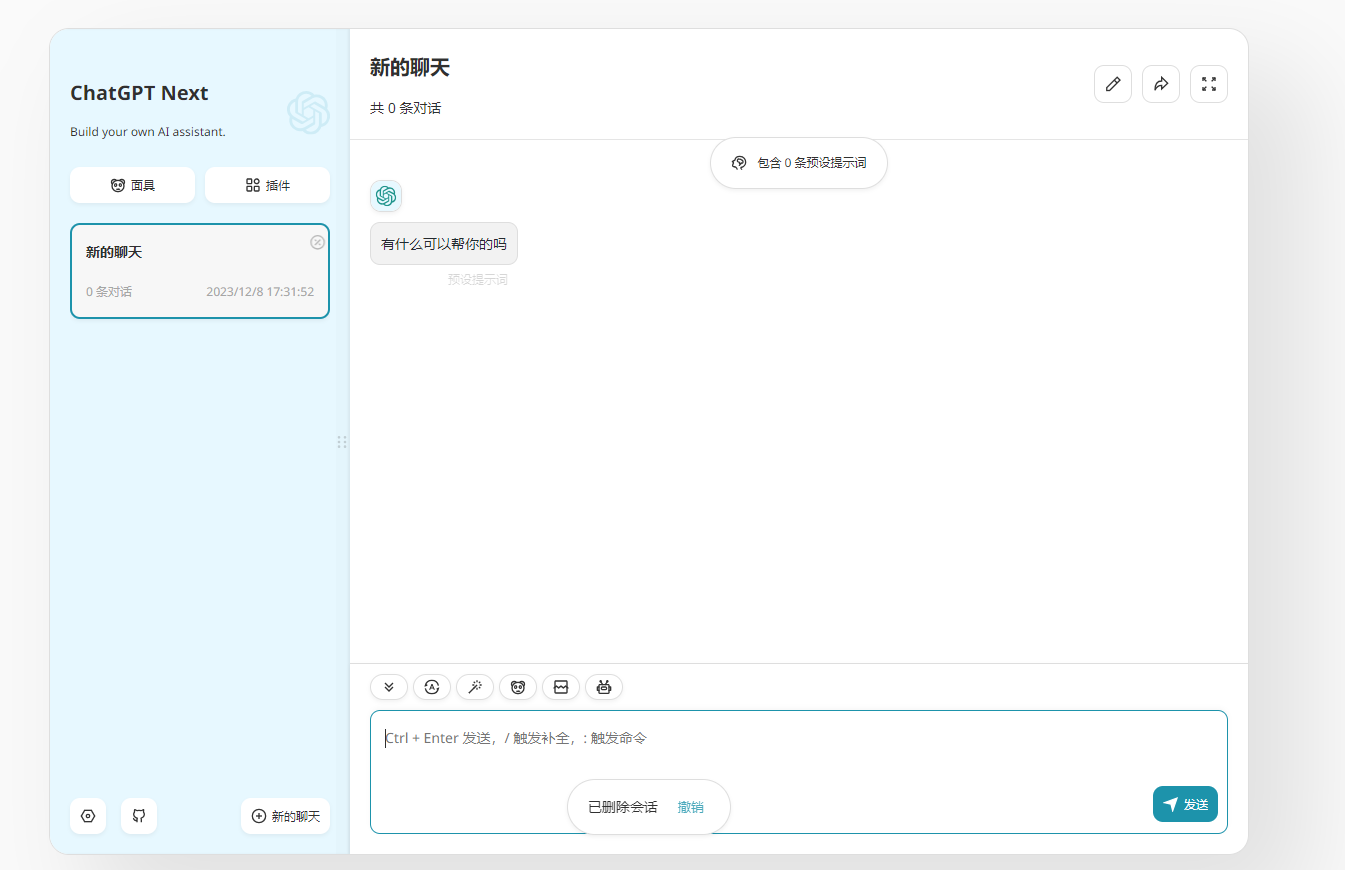Open the masks panda icon in chat toolbar

pos(518,687)
